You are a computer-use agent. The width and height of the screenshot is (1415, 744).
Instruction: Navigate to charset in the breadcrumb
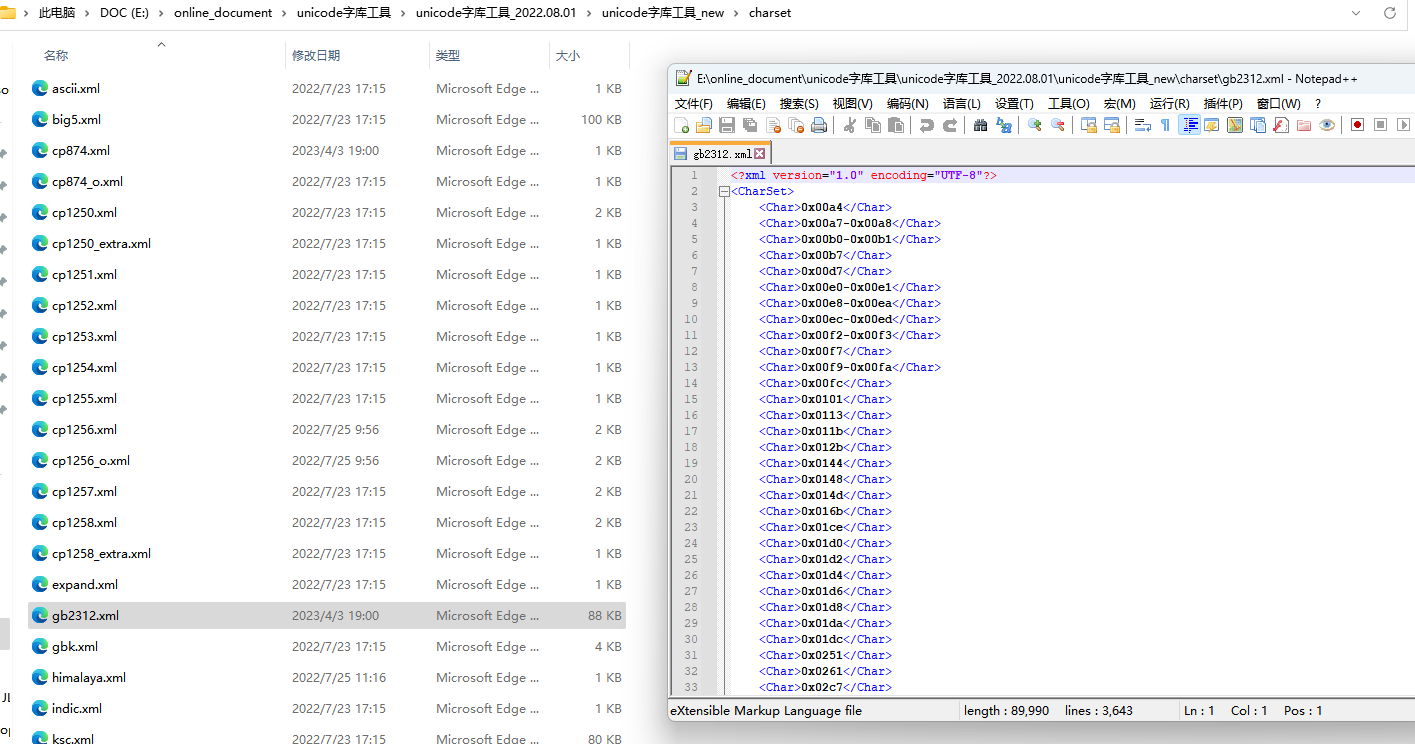[770, 13]
